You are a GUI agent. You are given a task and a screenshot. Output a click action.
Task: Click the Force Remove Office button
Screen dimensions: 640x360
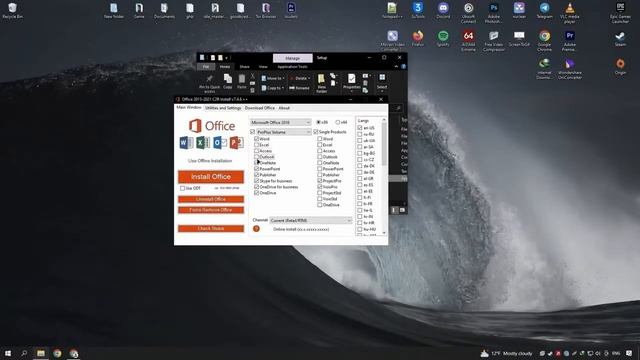point(211,210)
